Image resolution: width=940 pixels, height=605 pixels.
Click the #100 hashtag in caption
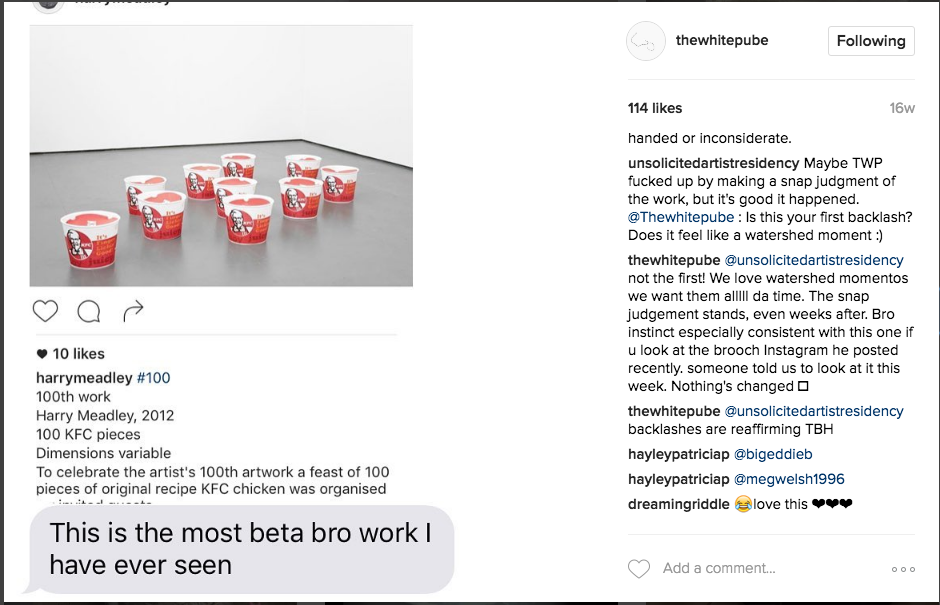point(153,378)
